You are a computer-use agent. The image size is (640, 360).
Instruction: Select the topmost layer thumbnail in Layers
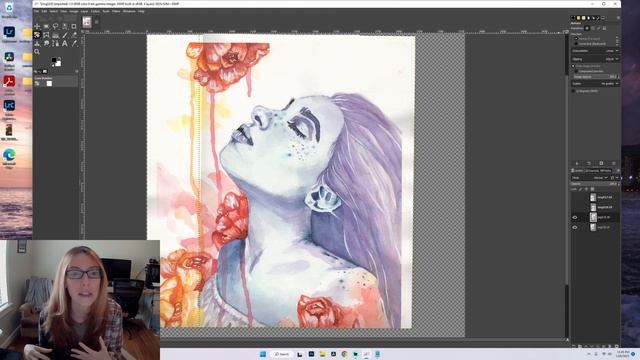tap(593, 197)
